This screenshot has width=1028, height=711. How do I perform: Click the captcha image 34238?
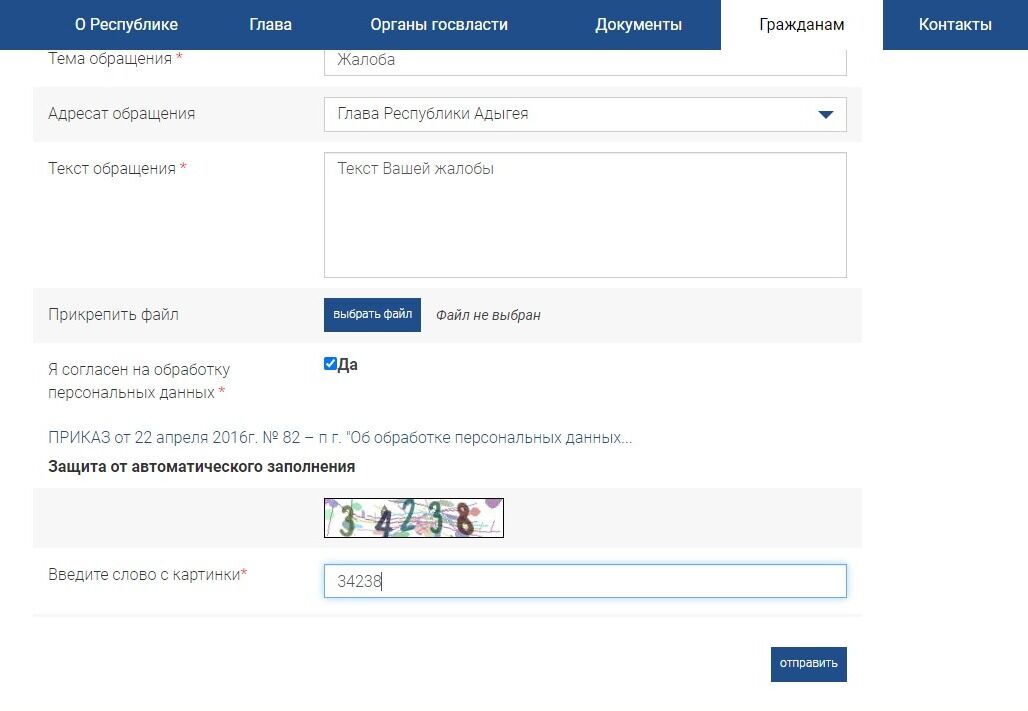click(414, 518)
